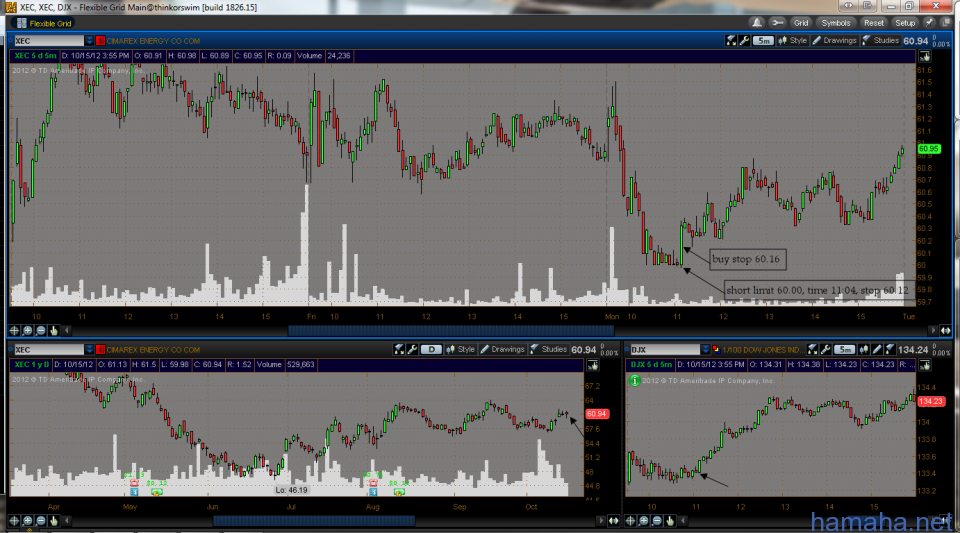Click pointer tool icon in daily XEC chart
This screenshot has height=533, width=960.
593,365
